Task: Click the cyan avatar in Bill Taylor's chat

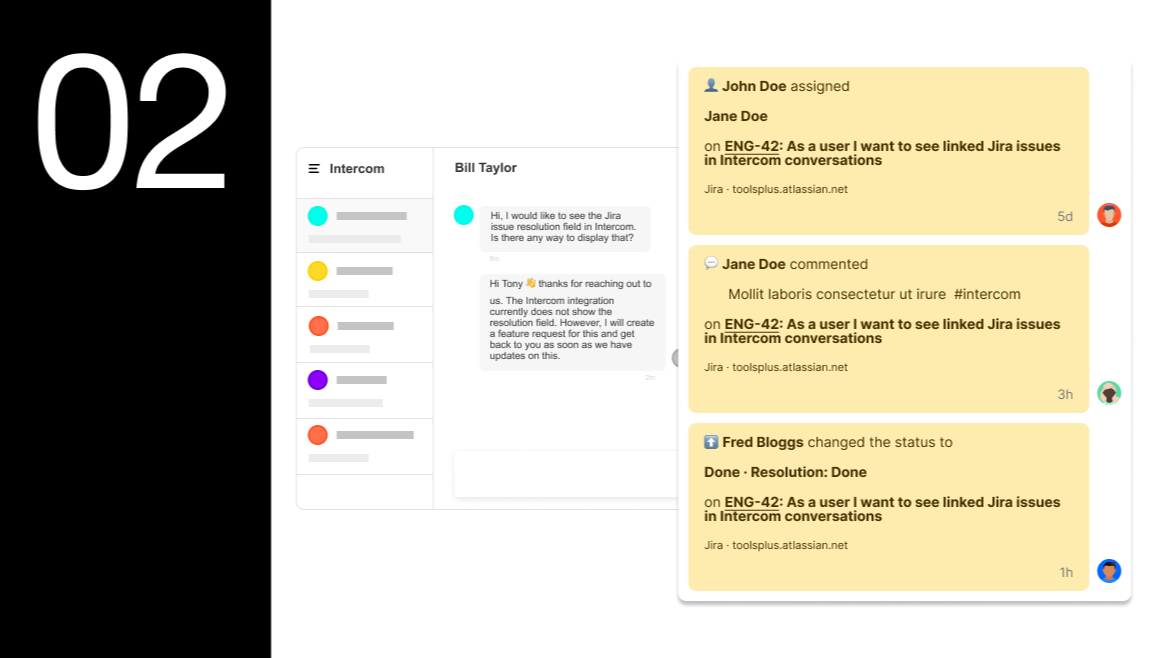Action: point(464,215)
